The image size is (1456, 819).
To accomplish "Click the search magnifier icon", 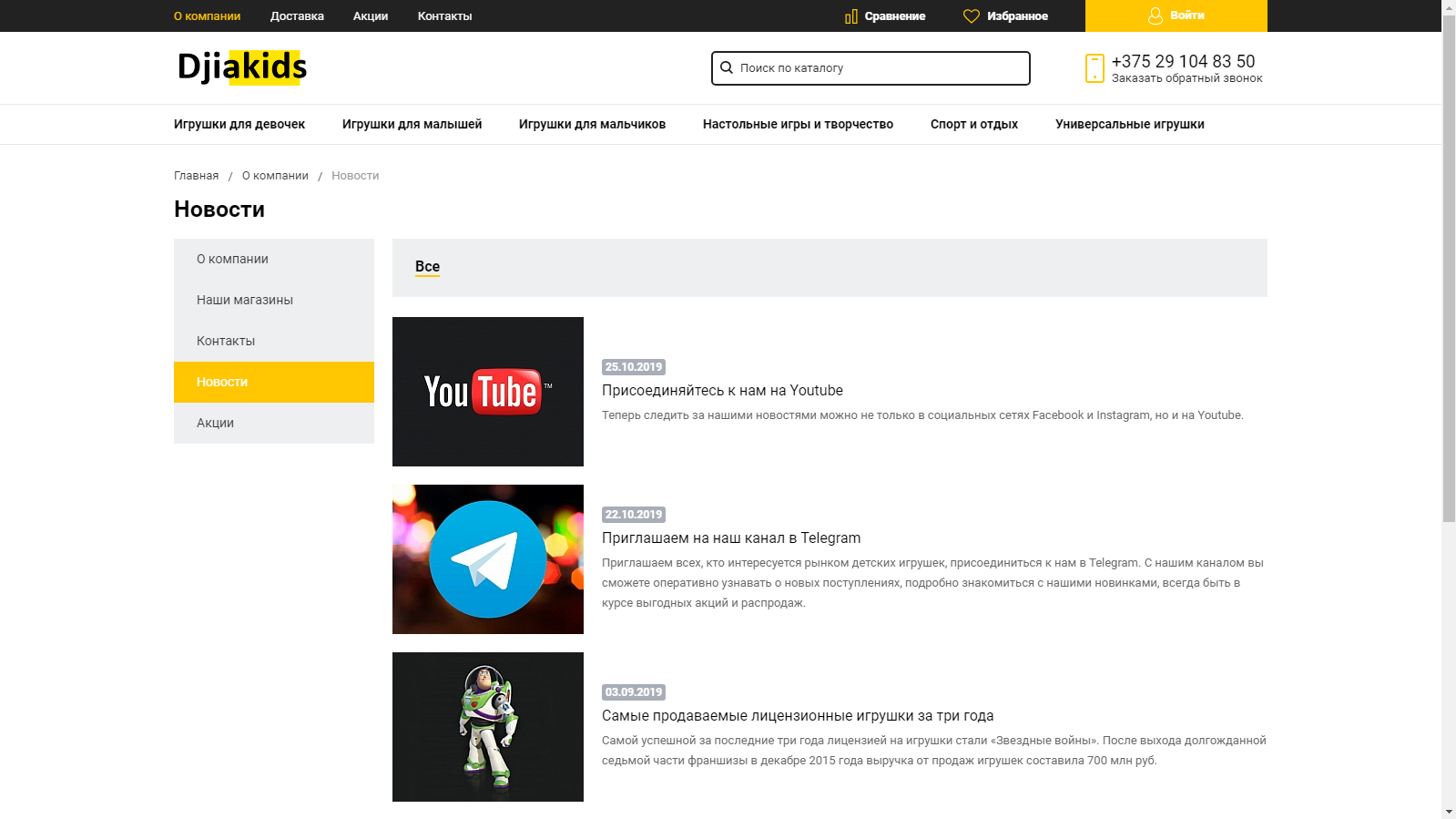I will 727,67.
